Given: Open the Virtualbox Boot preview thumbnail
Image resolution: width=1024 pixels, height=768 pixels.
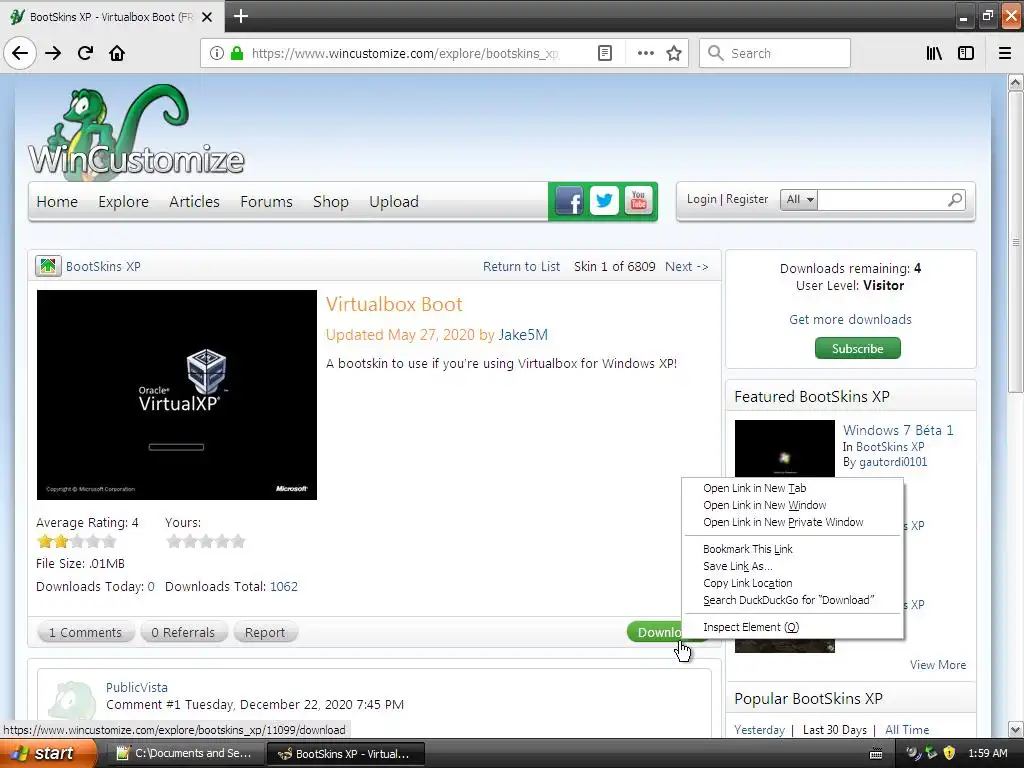Looking at the screenshot, I should tap(176, 394).
